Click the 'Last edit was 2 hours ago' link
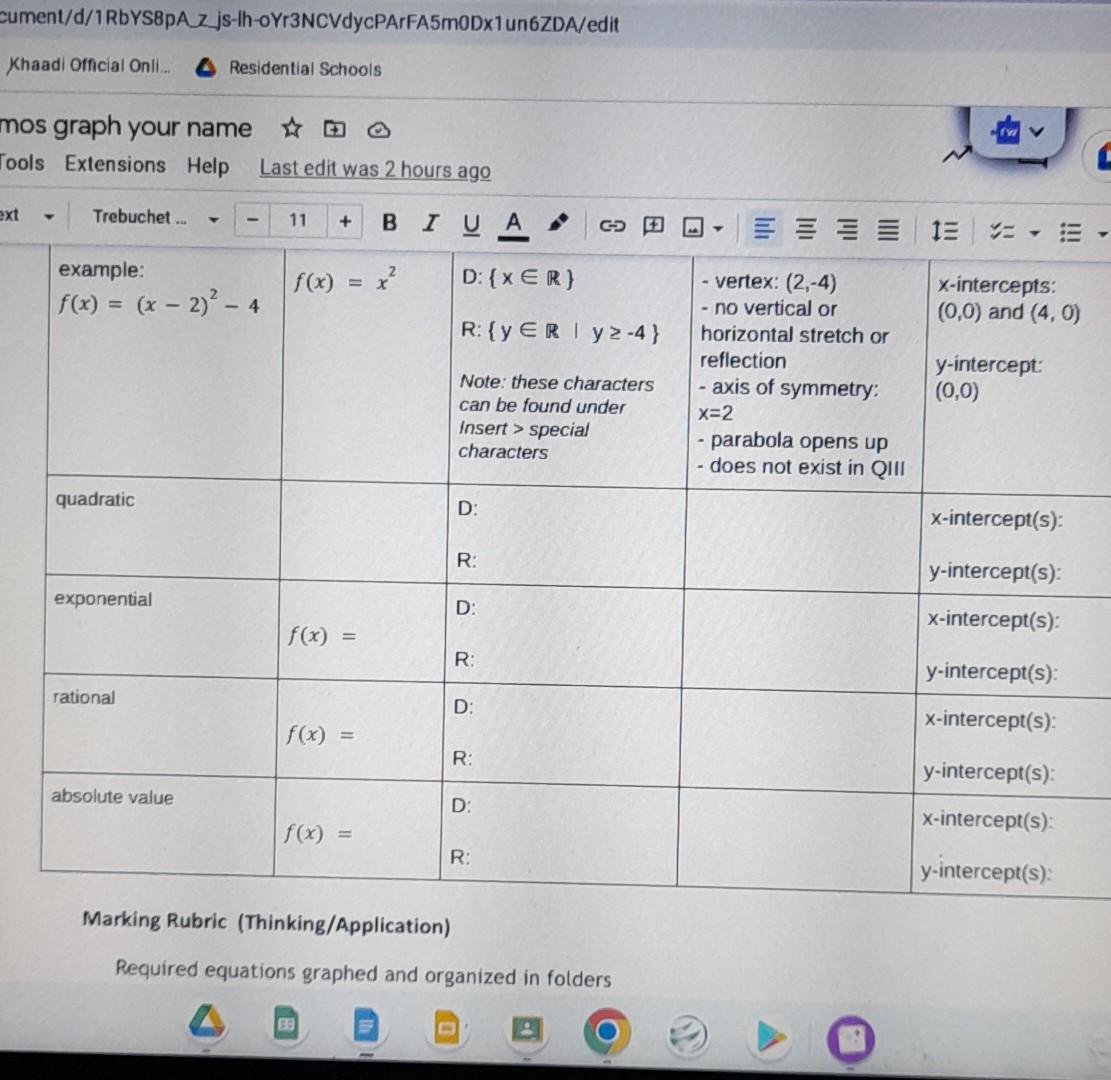The width and height of the screenshot is (1111, 1080). [375, 170]
